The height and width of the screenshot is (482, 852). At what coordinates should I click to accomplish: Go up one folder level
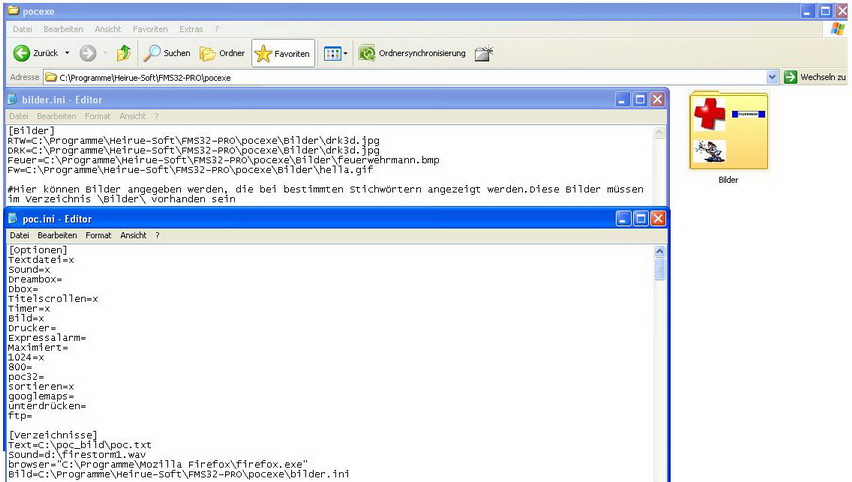click(124, 53)
